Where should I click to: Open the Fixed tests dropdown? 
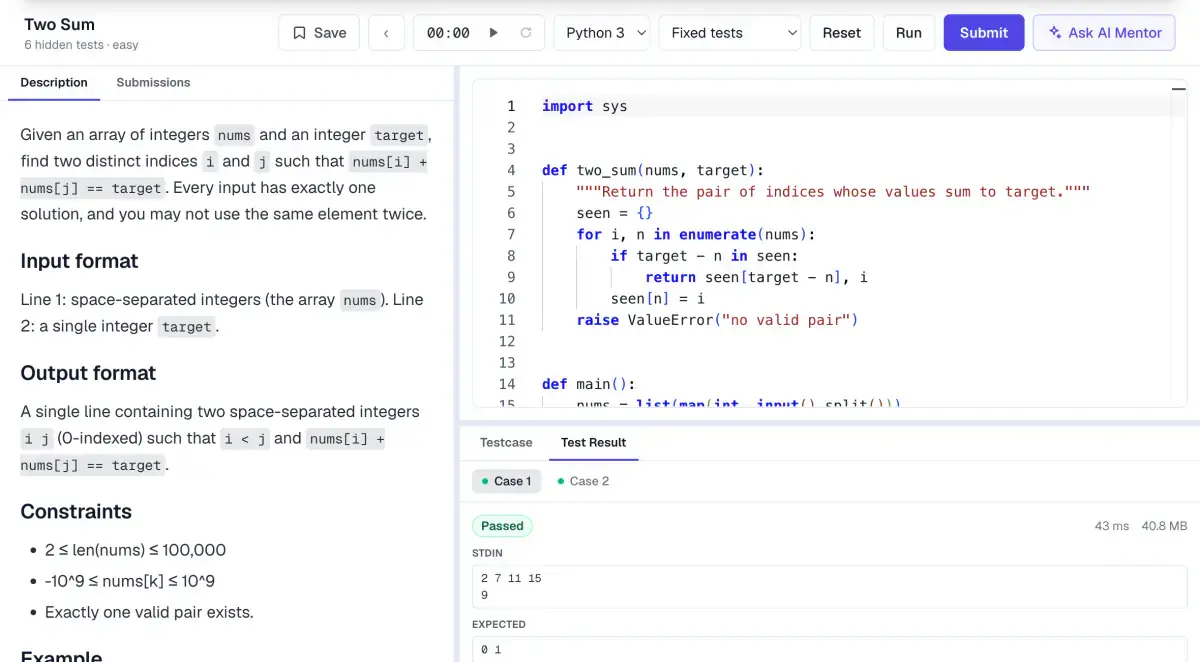pyautogui.click(x=730, y=33)
